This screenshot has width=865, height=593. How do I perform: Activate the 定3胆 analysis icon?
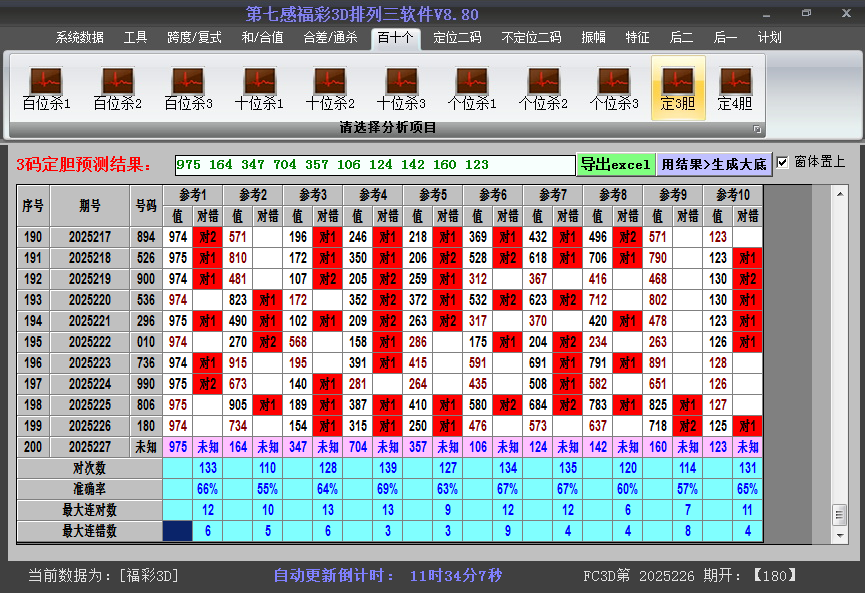(678, 88)
